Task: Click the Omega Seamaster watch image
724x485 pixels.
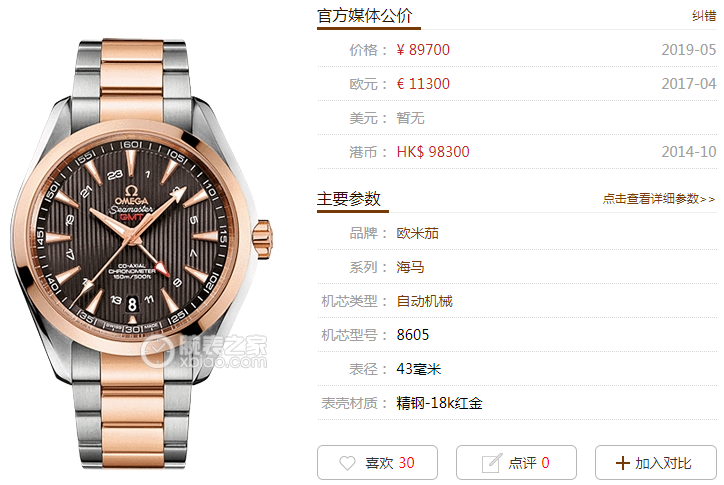Action: pyautogui.click(x=141, y=252)
